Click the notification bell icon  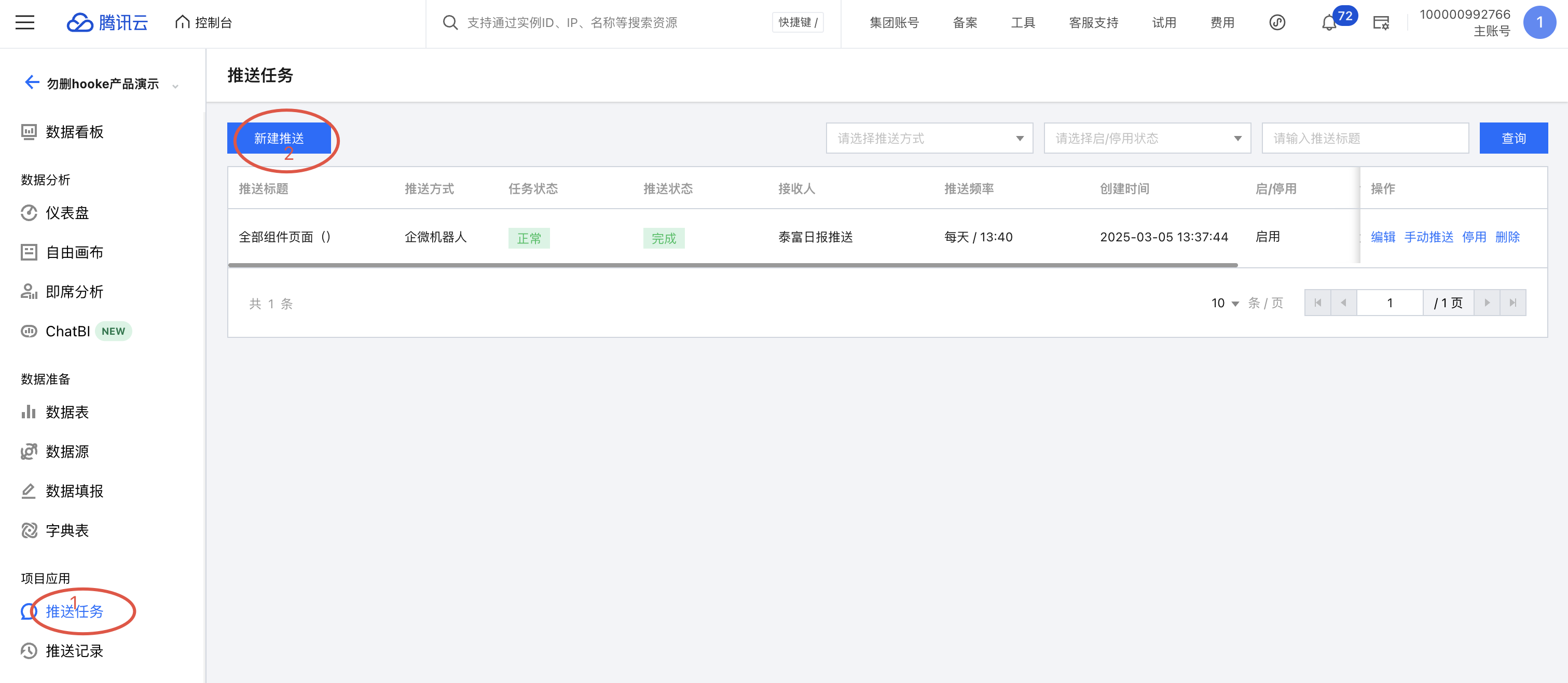point(1328,23)
